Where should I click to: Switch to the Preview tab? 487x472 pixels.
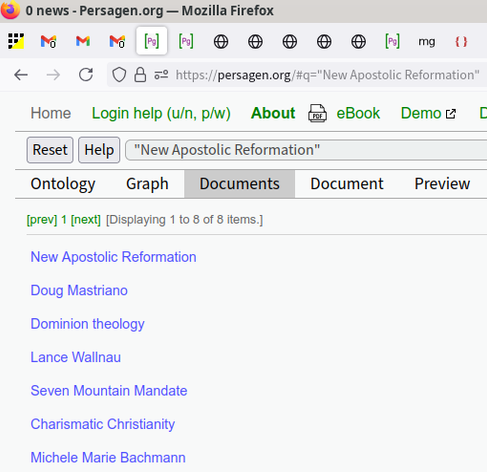coord(442,184)
